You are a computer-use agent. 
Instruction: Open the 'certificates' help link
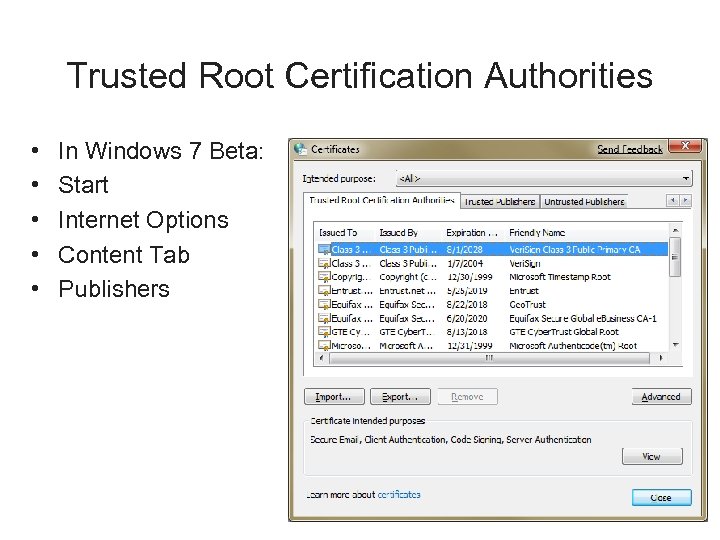pos(399,495)
